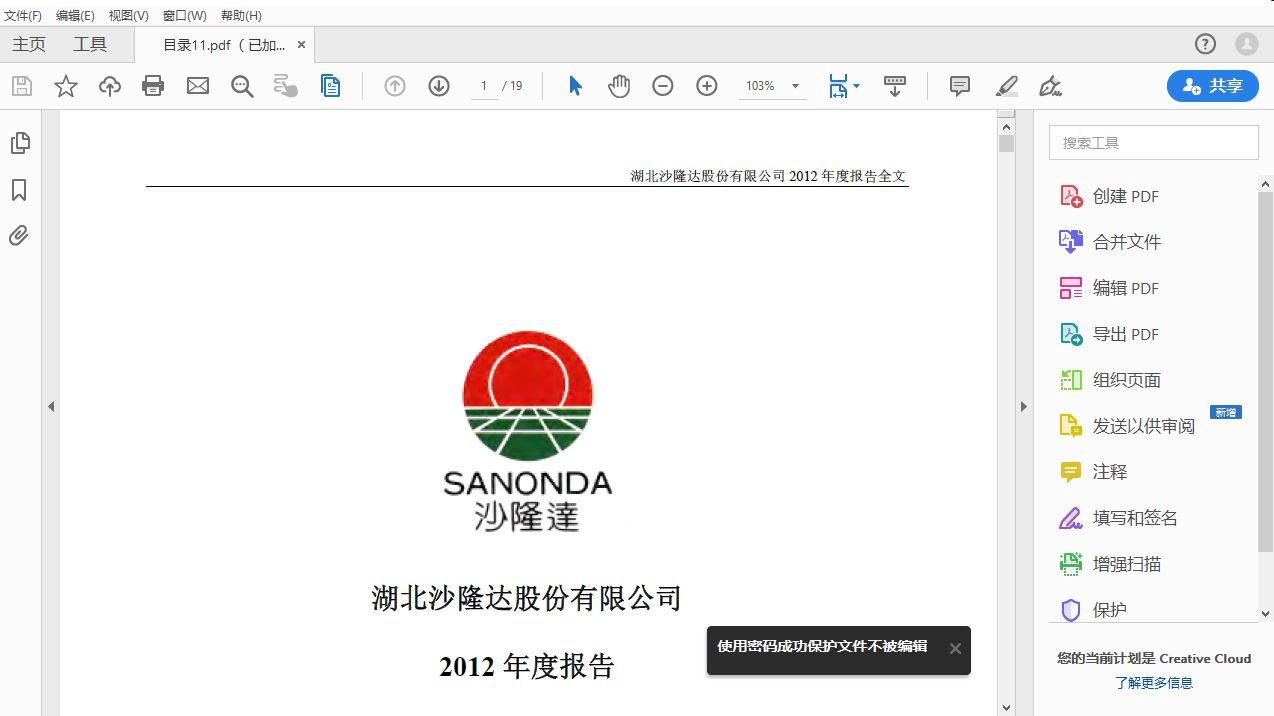The width and height of the screenshot is (1274, 716).
Task: Open the 增强扫描 tool
Action: (1110, 564)
